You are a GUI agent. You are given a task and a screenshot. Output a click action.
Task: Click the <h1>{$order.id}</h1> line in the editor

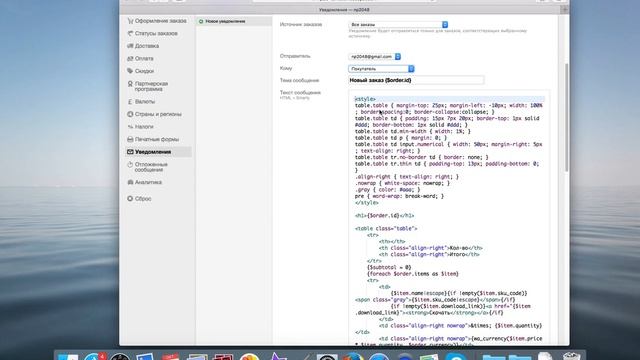[384, 216]
